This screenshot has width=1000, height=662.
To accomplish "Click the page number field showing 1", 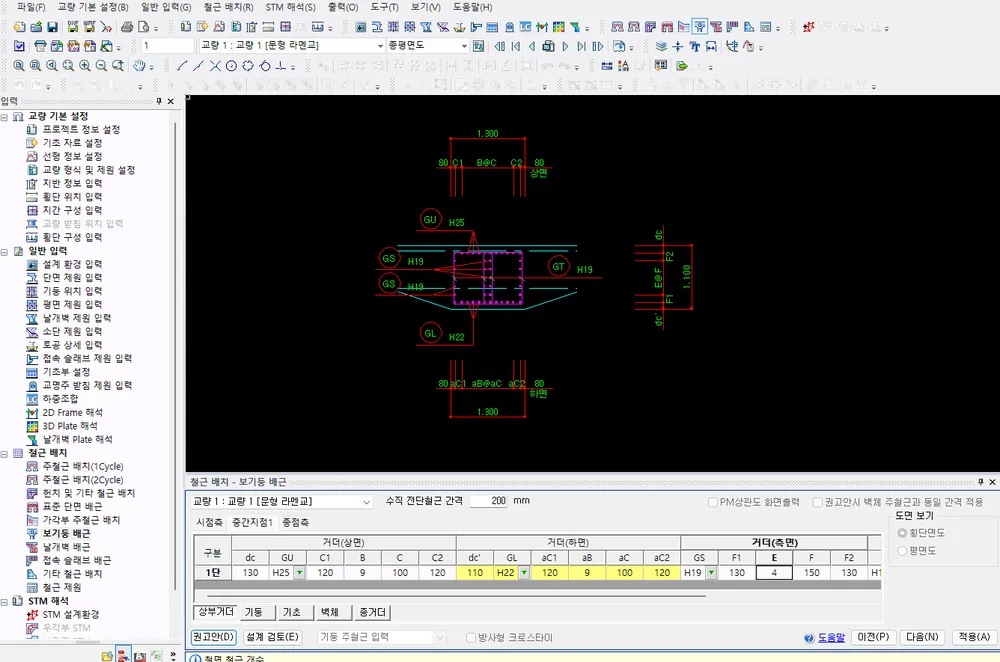I will [167, 46].
